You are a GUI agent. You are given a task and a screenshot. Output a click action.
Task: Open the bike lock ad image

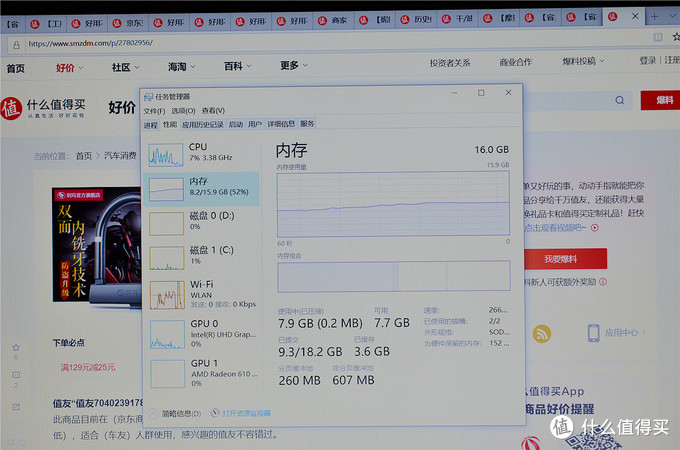click(96, 245)
